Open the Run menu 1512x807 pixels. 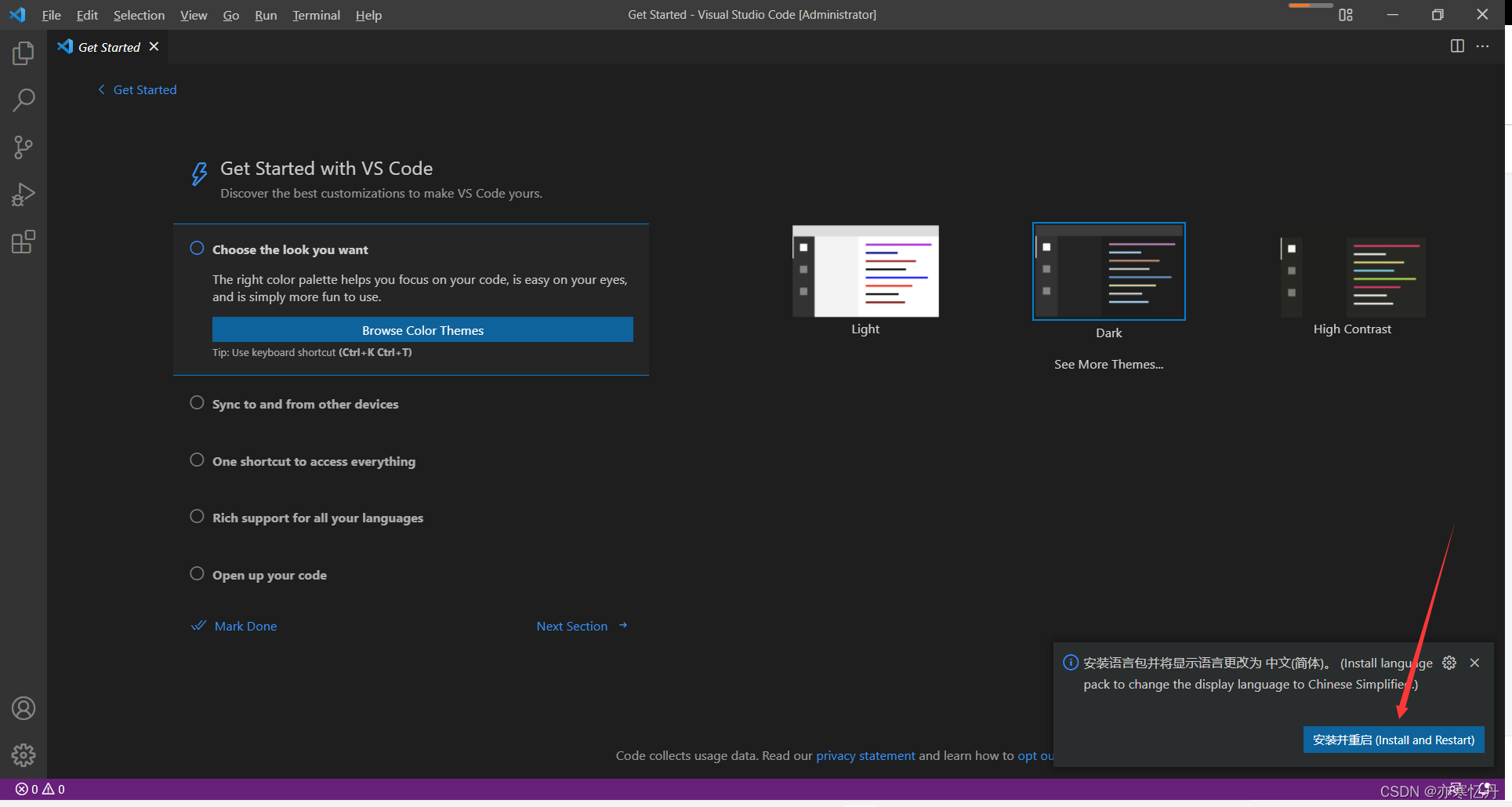click(266, 15)
